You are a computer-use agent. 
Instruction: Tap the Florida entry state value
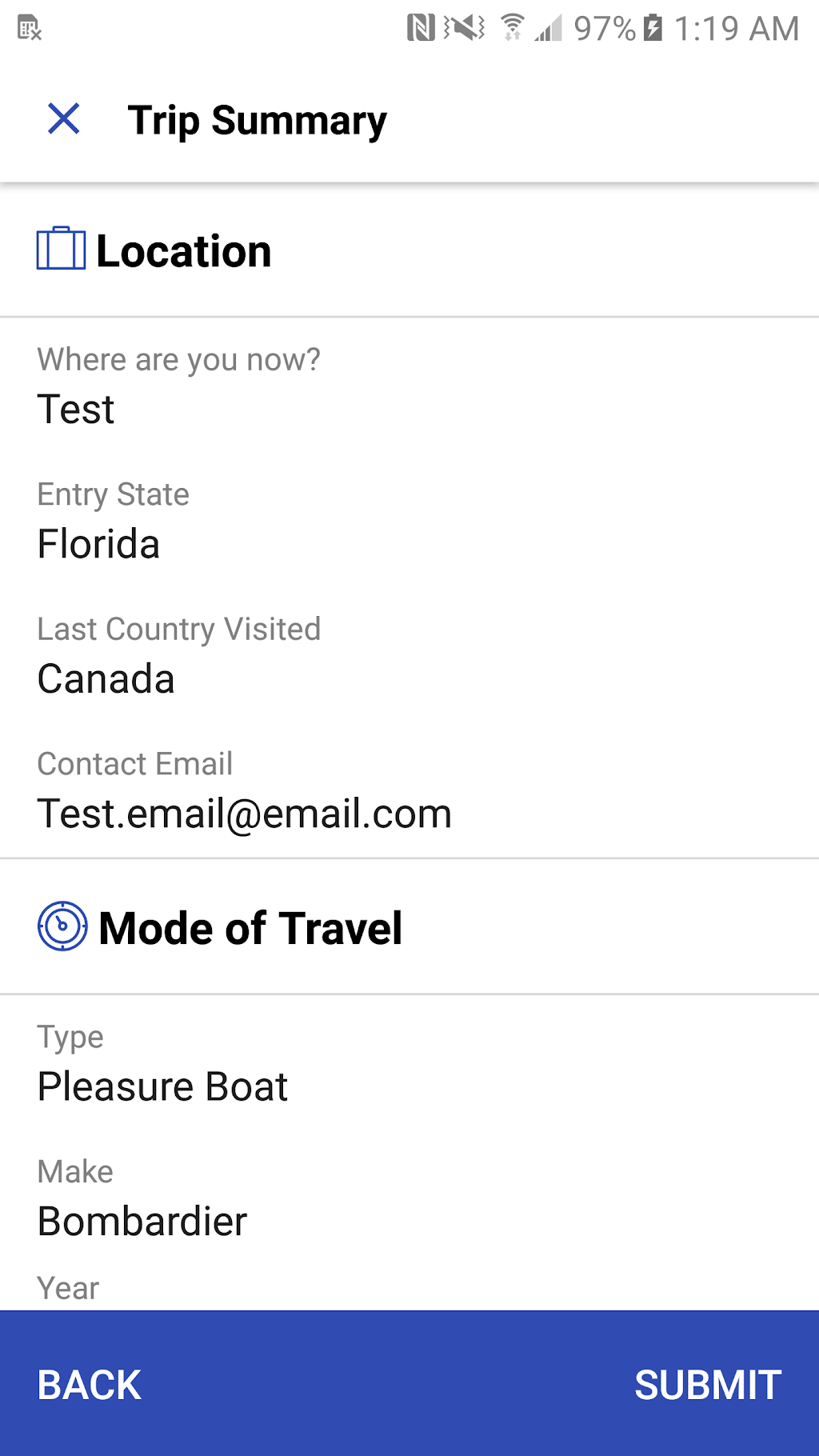pyautogui.click(x=99, y=544)
